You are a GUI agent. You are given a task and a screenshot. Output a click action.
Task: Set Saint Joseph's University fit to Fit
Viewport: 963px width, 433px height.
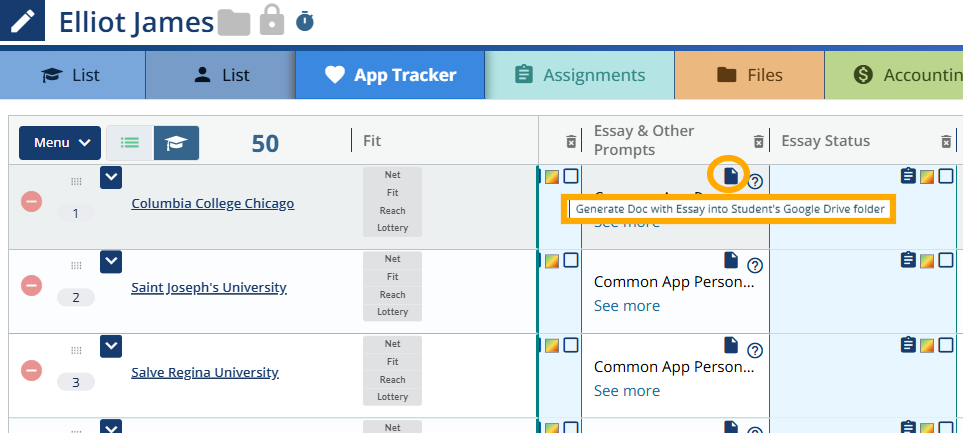point(392,276)
